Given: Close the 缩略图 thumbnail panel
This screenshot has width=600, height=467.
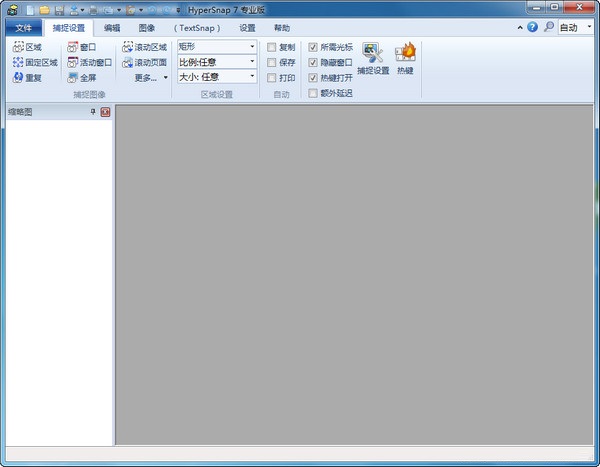Looking at the screenshot, I should point(105,112).
